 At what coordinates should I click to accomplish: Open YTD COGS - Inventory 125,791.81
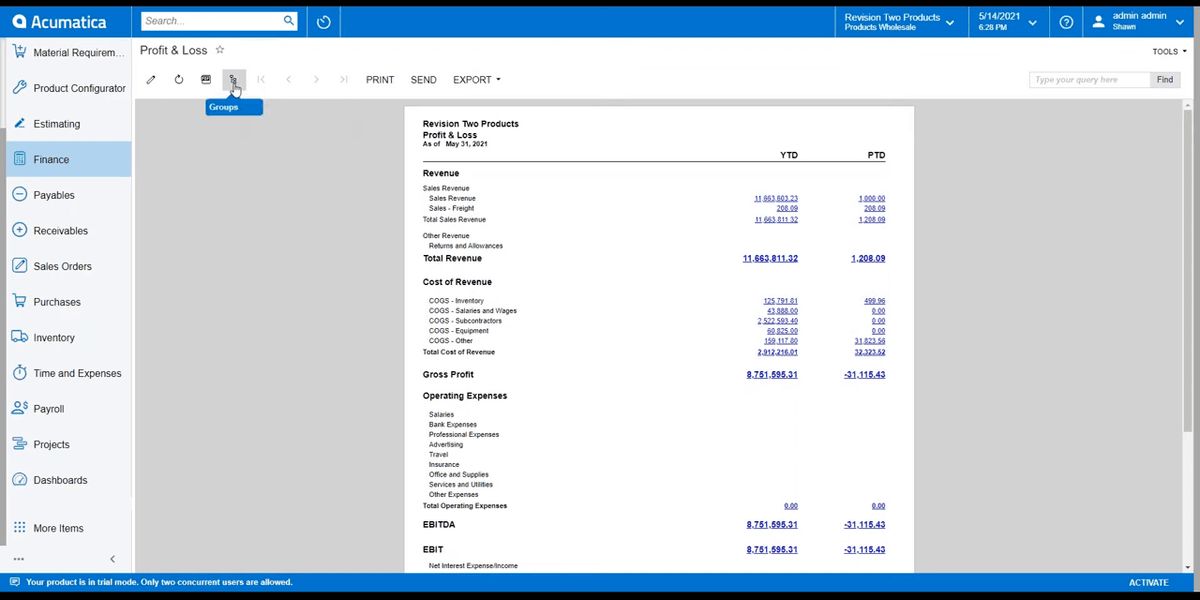point(780,301)
